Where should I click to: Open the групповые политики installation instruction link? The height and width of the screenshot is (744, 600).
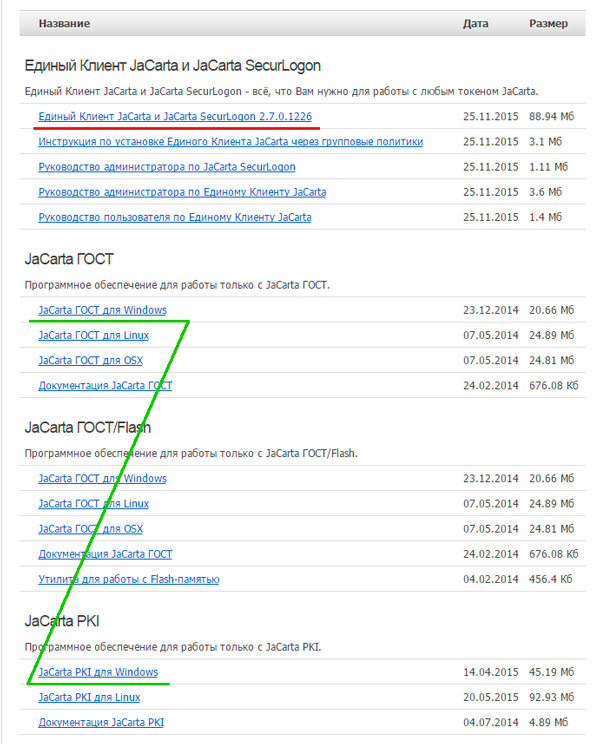coord(231,141)
